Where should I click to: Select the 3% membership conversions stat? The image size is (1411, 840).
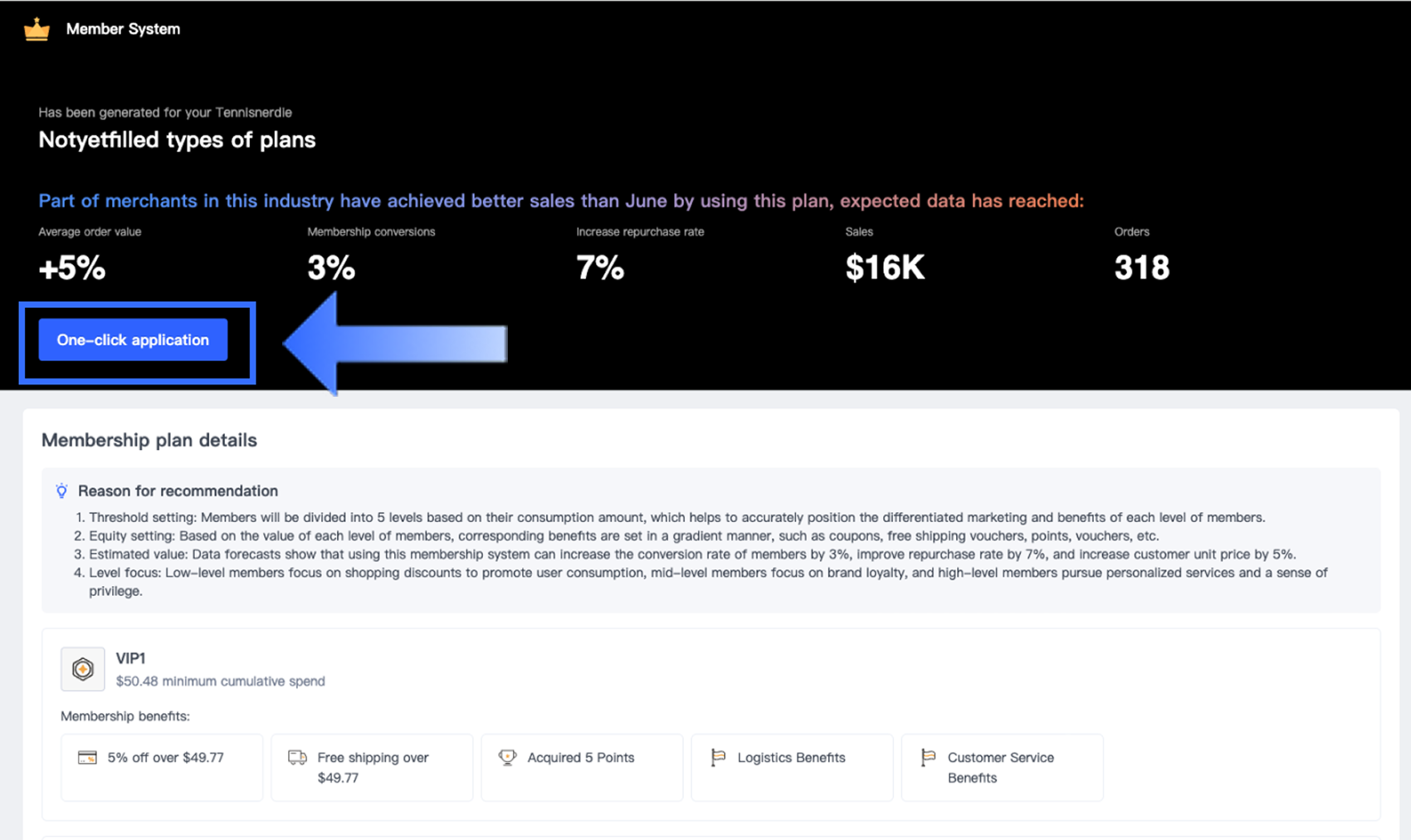(331, 267)
